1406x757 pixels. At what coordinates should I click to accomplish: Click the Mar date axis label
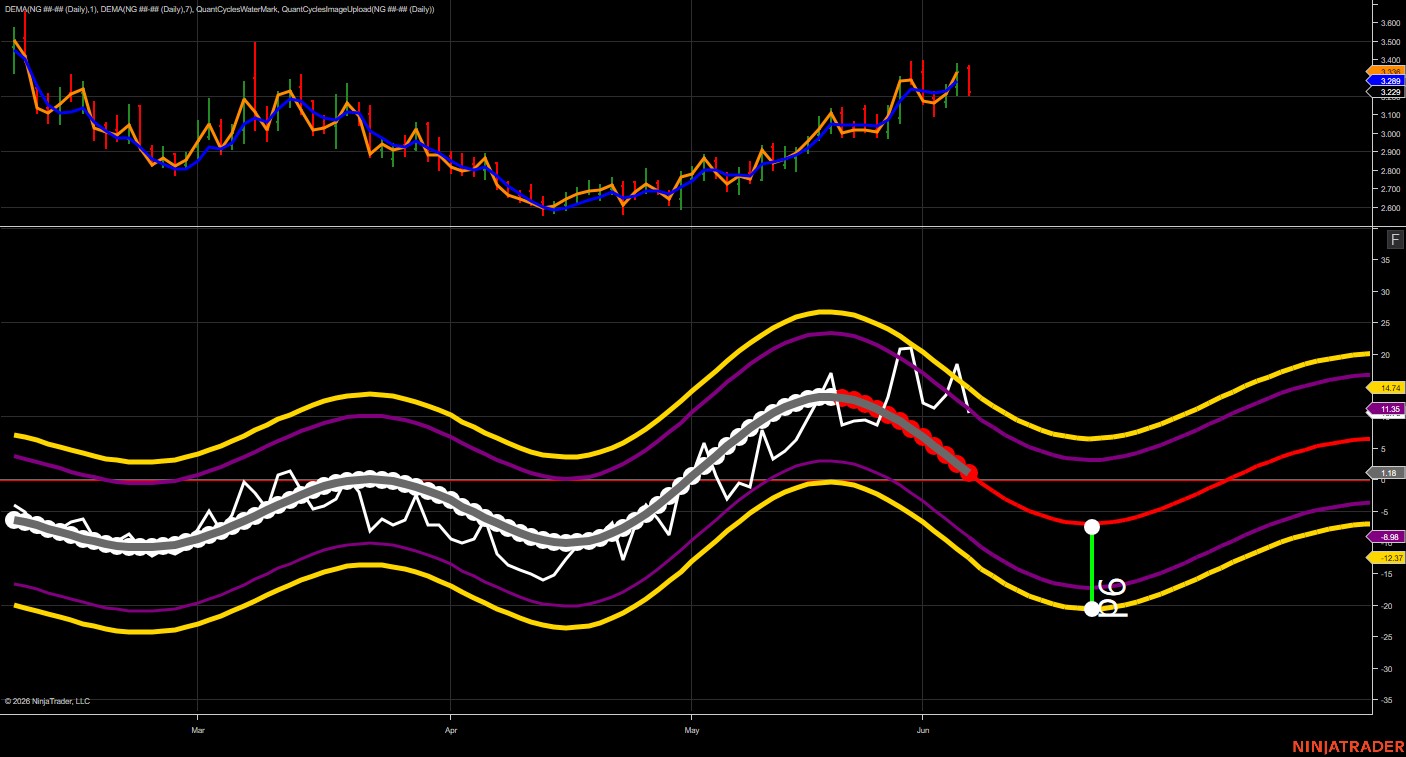pyautogui.click(x=197, y=731)
